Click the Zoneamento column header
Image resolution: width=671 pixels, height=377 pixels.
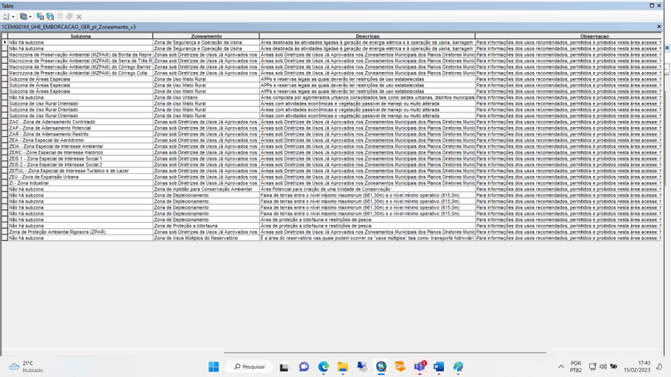click(206, 36)
